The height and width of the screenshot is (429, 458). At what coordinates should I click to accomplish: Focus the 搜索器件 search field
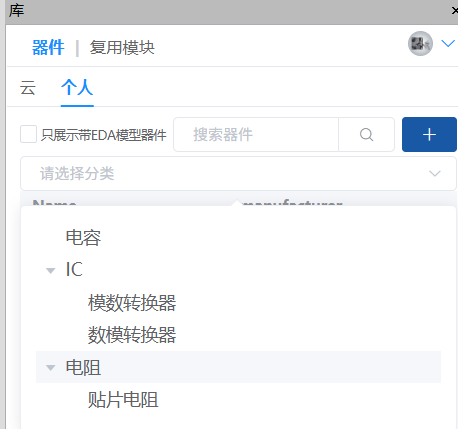coord(256,135)
